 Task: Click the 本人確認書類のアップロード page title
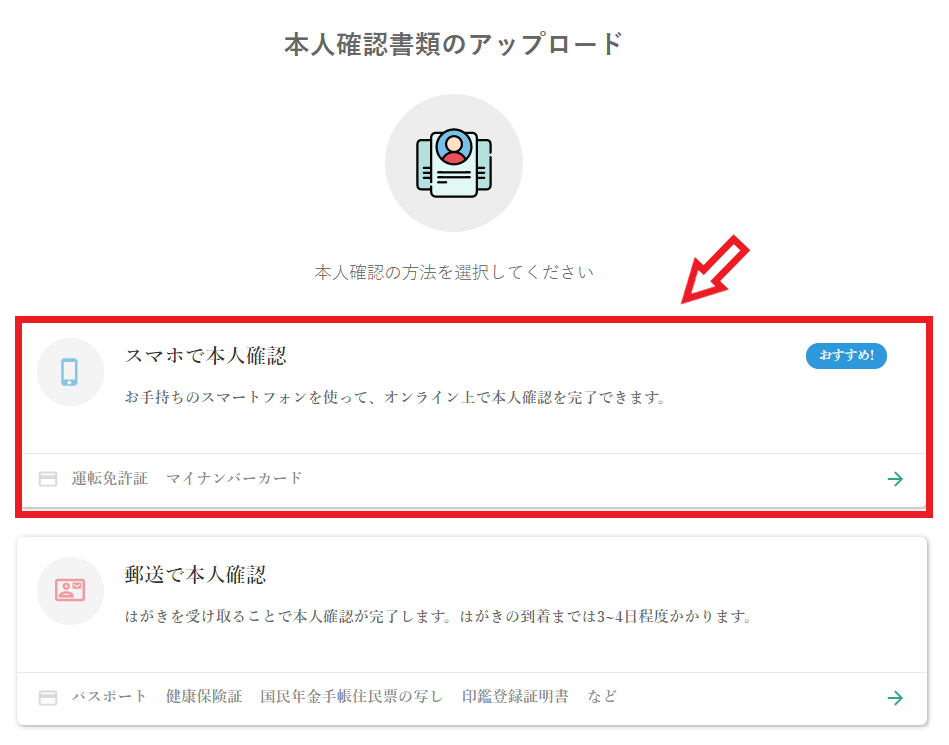pos(453,44)
